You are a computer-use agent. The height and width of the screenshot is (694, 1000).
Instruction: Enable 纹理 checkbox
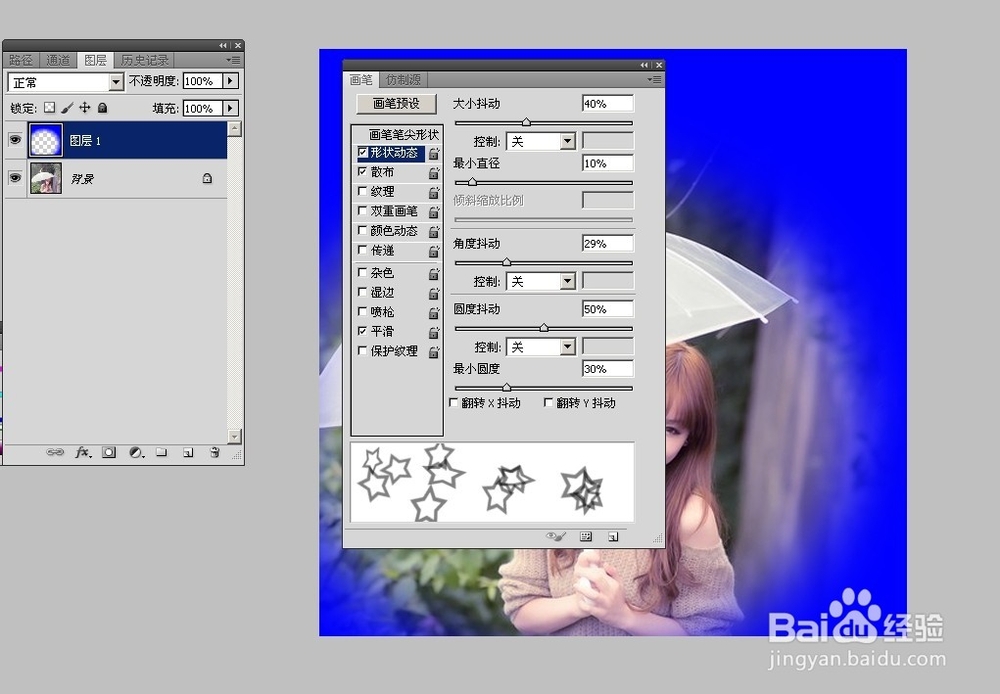tap(362, 191)
